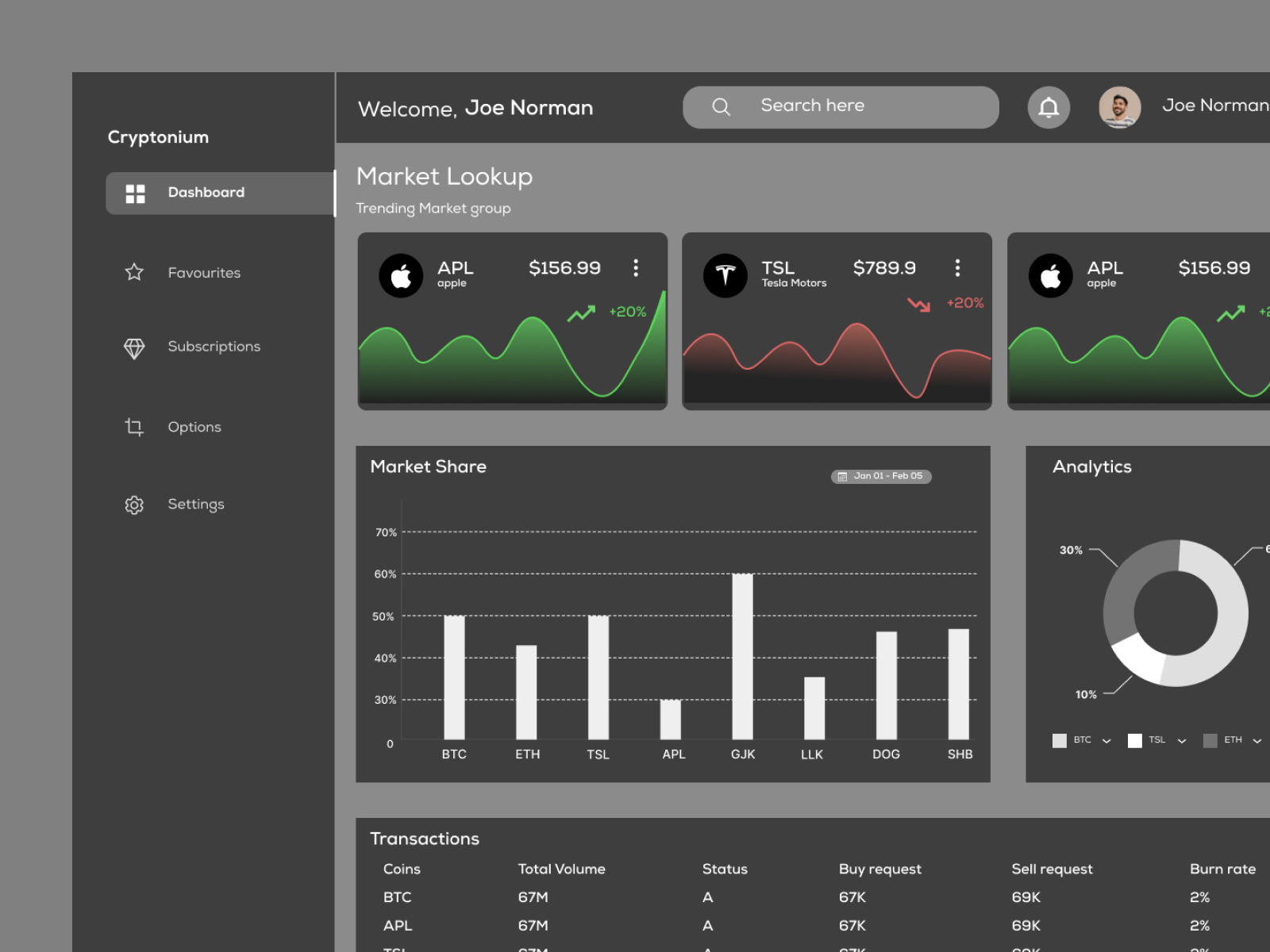
Task: Click the Joe Norman profile avatar
Action: tap(1120, 107)
